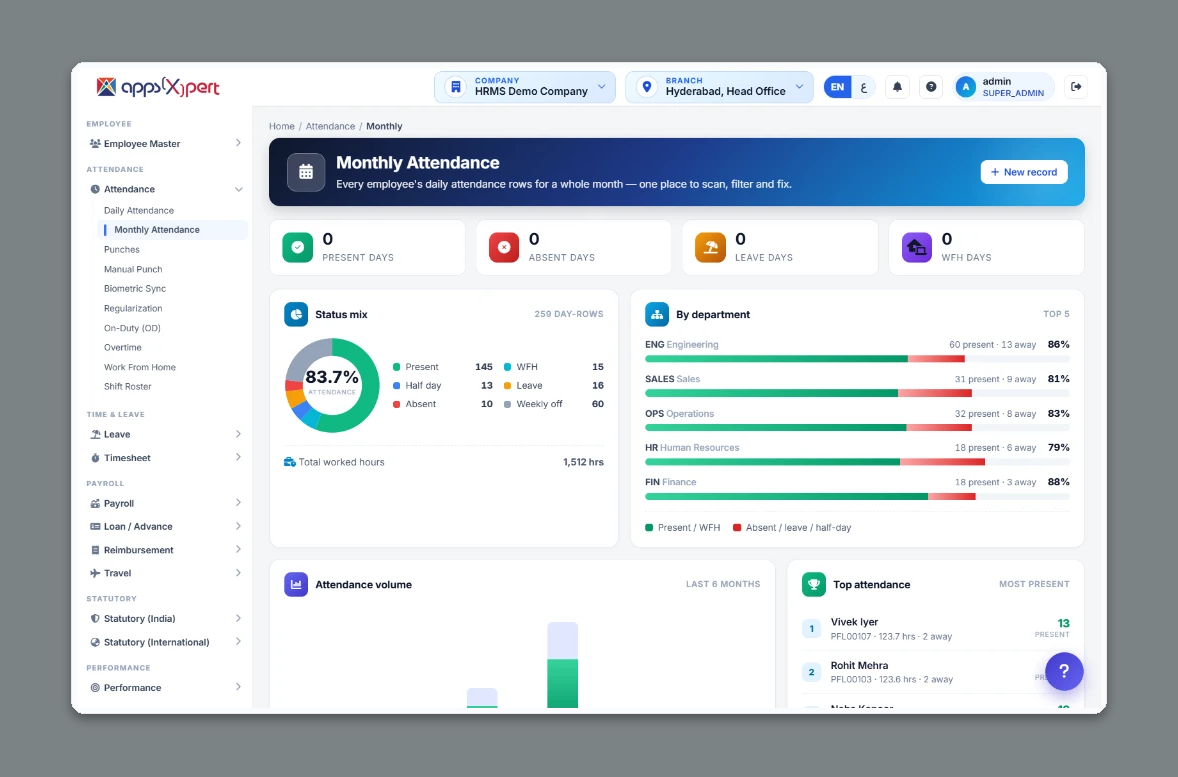Click the By department org icon
The image size is (1178, 777).
657,314
